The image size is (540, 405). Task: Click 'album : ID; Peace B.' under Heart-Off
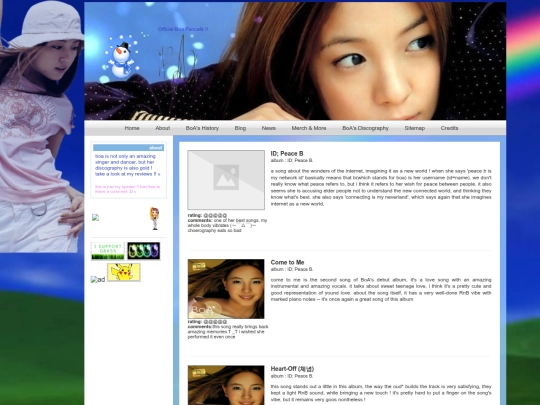click(292, 376)
